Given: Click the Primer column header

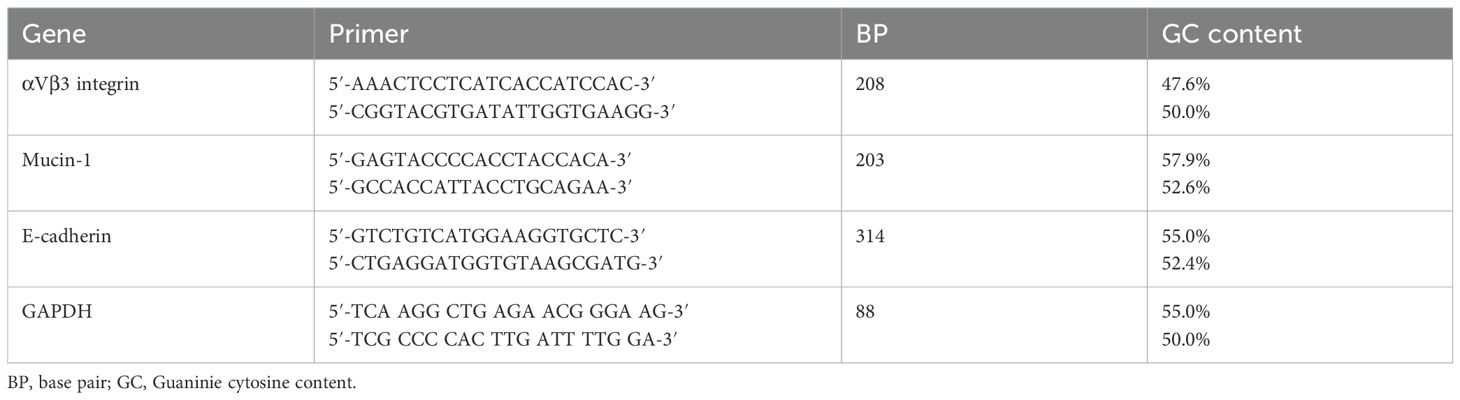Looking at the screenshot, I should (369, 33).
